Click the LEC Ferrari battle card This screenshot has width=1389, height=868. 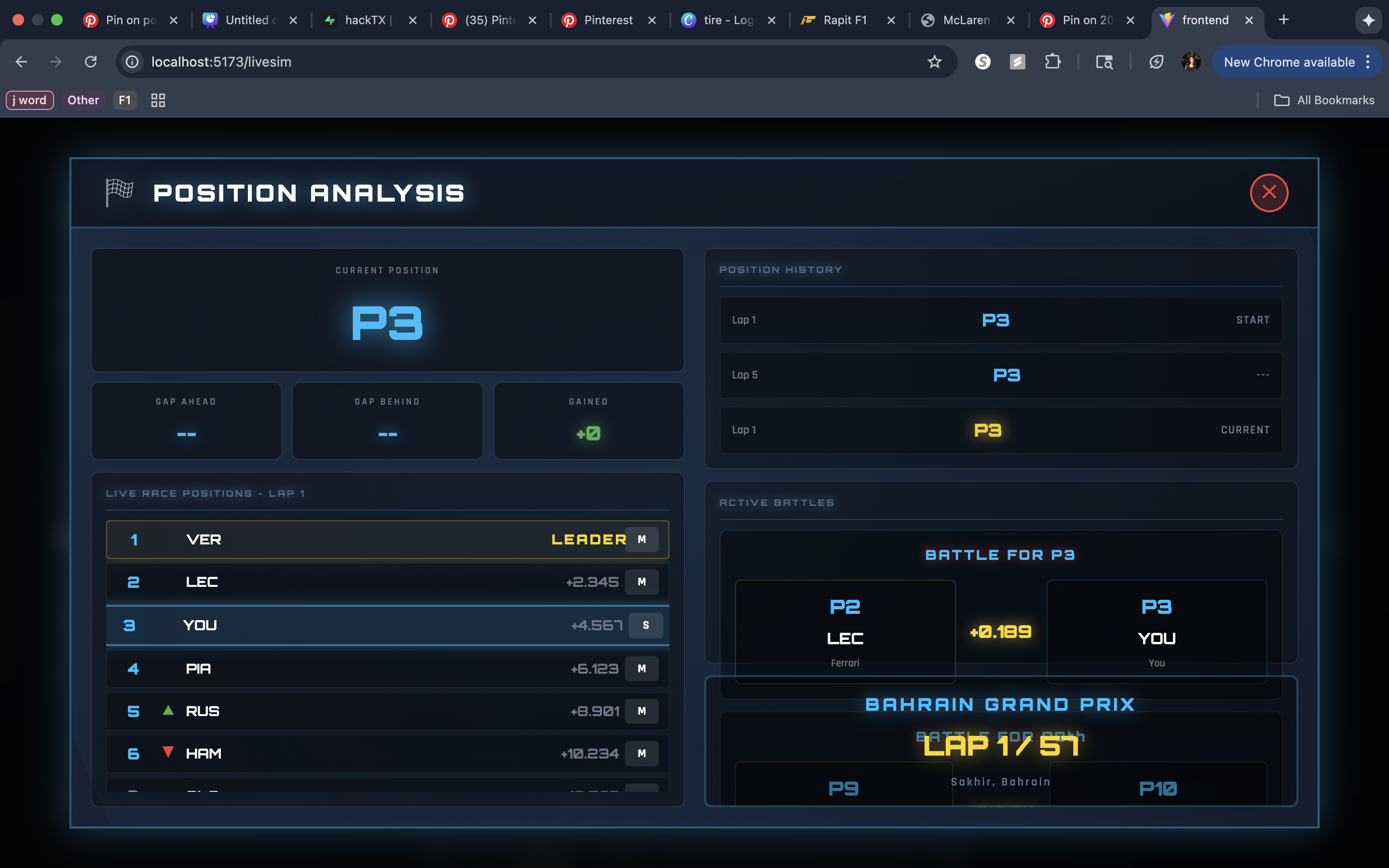click(844, 632)
